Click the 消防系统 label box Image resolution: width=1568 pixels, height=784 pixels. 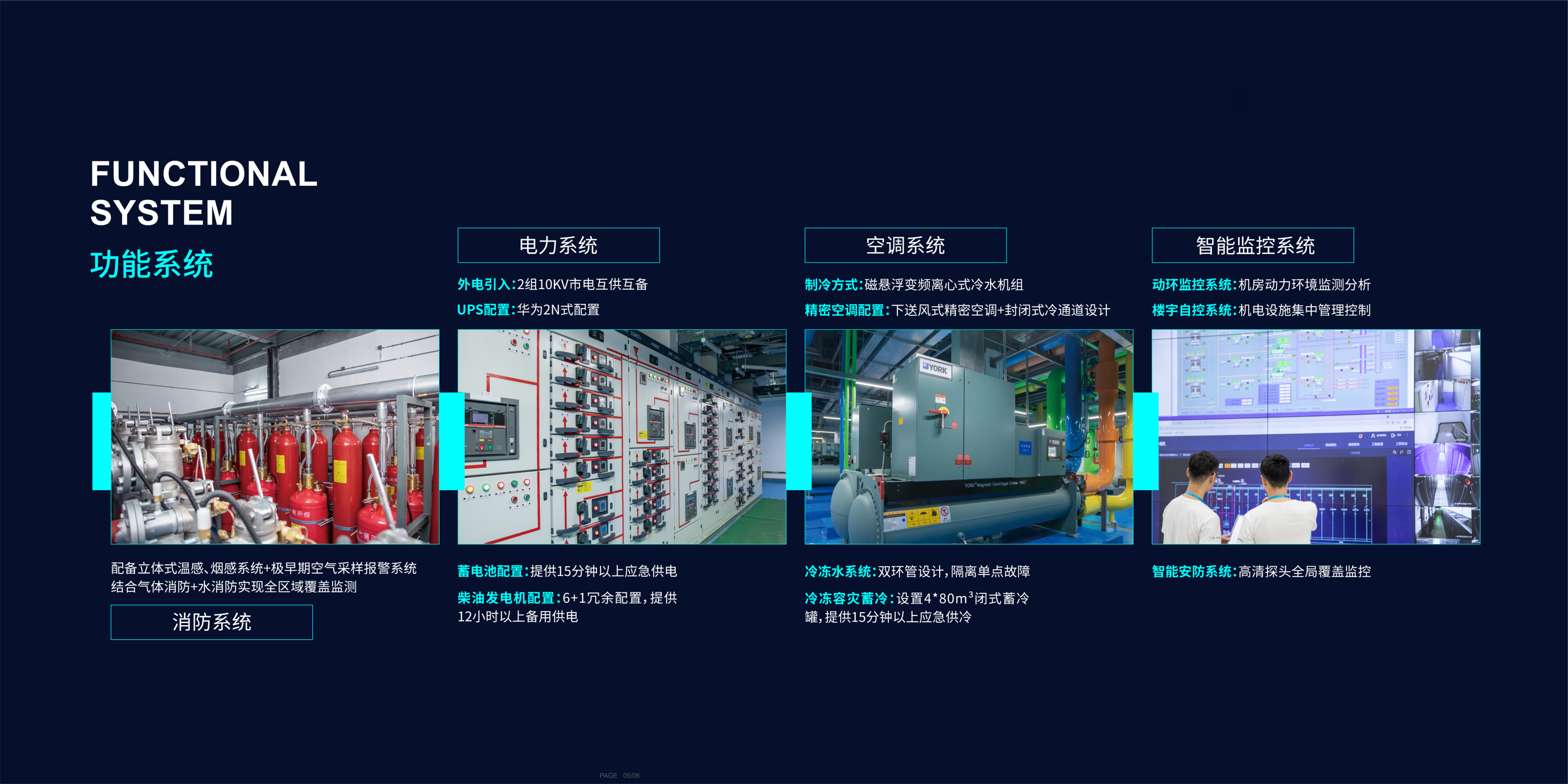click(211, 622)
